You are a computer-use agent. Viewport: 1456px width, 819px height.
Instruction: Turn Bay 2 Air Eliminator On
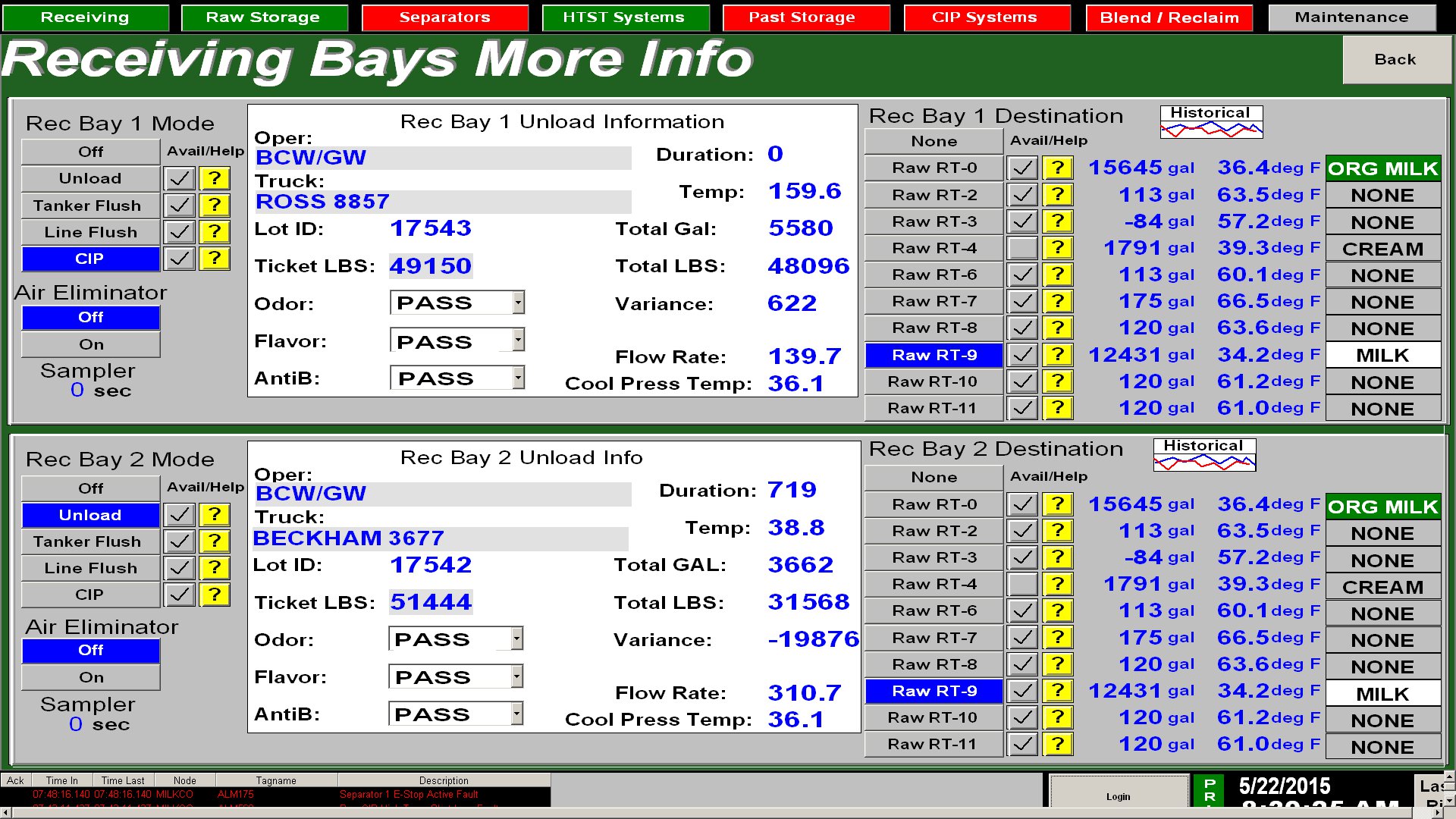91,677
